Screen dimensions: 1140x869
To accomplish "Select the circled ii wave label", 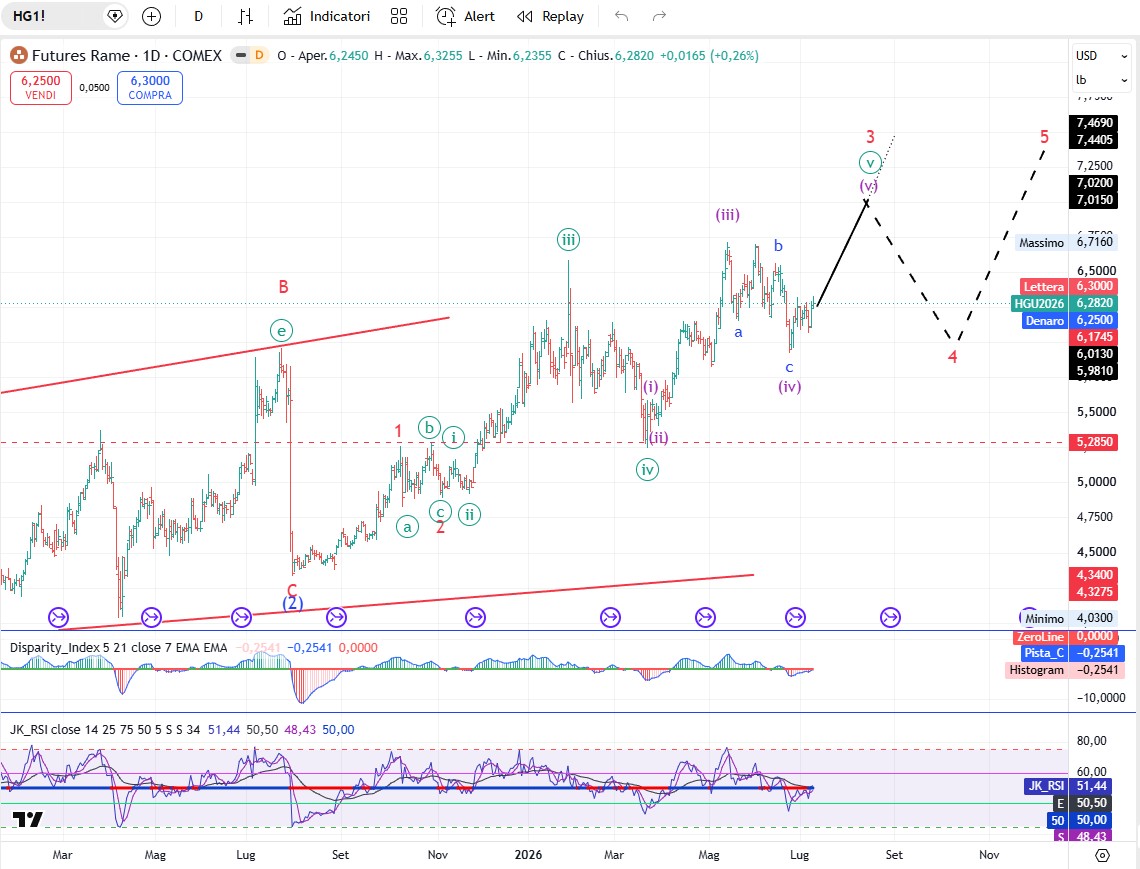I will 470,515.
